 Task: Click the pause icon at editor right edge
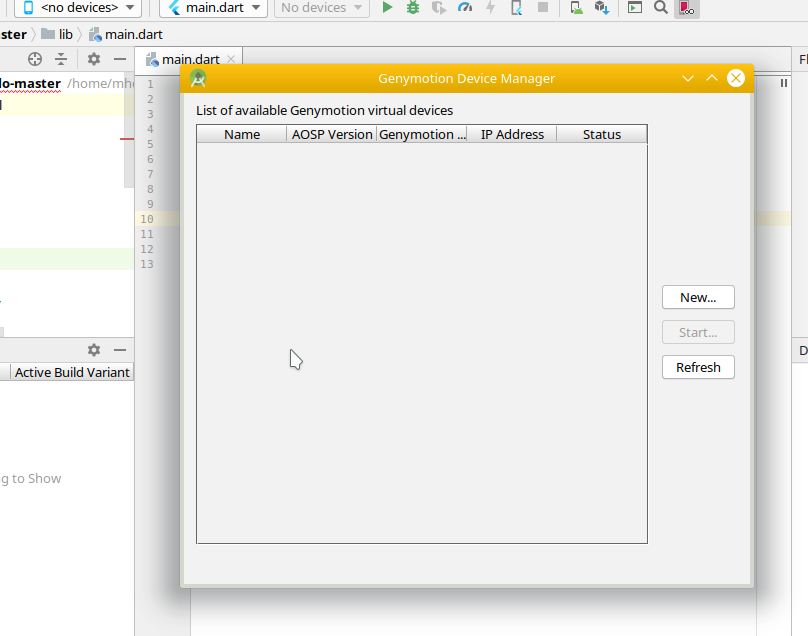[784, 83]
